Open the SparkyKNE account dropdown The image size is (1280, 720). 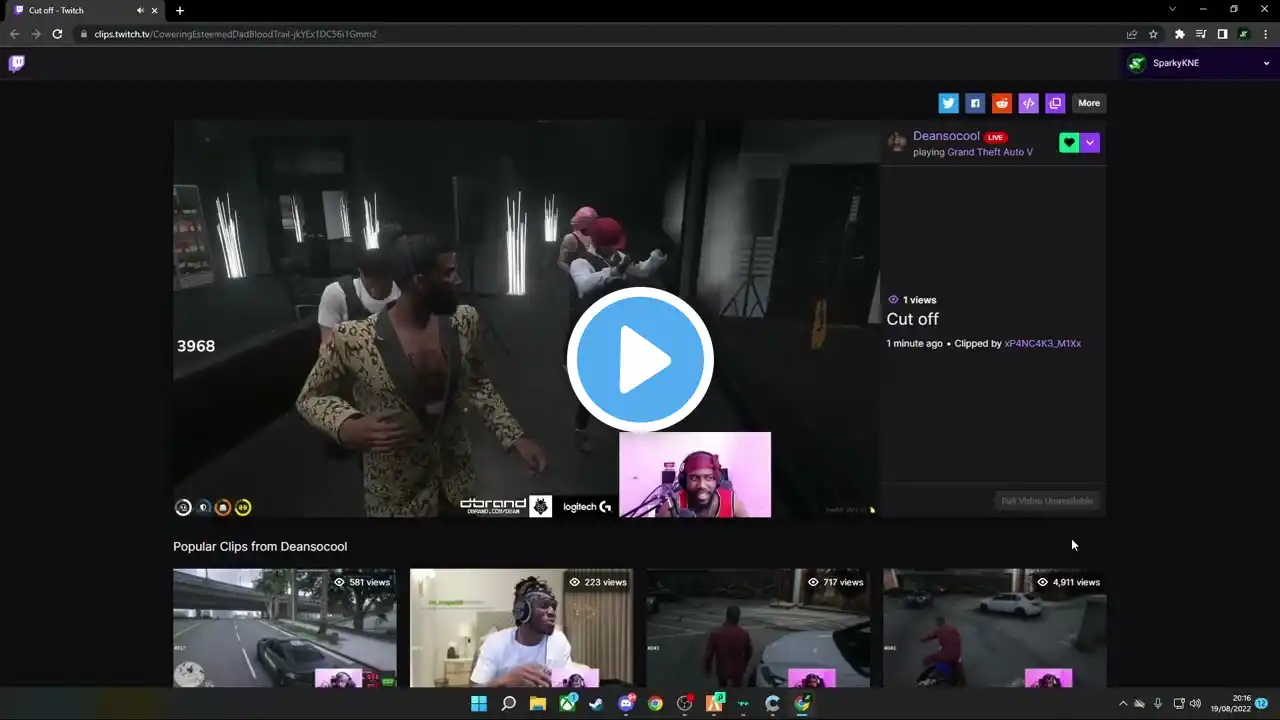pos(1199,63)
